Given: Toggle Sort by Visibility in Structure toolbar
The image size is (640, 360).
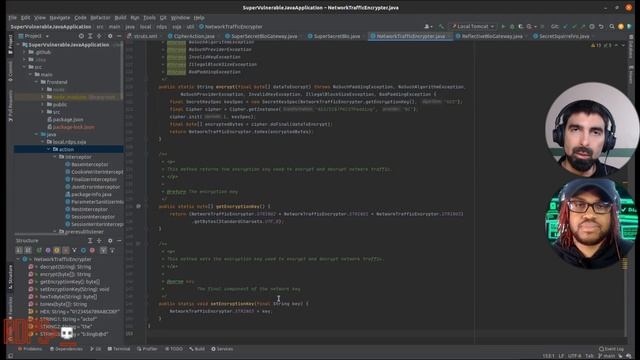Looking at the screenshot, I should 19,250.
